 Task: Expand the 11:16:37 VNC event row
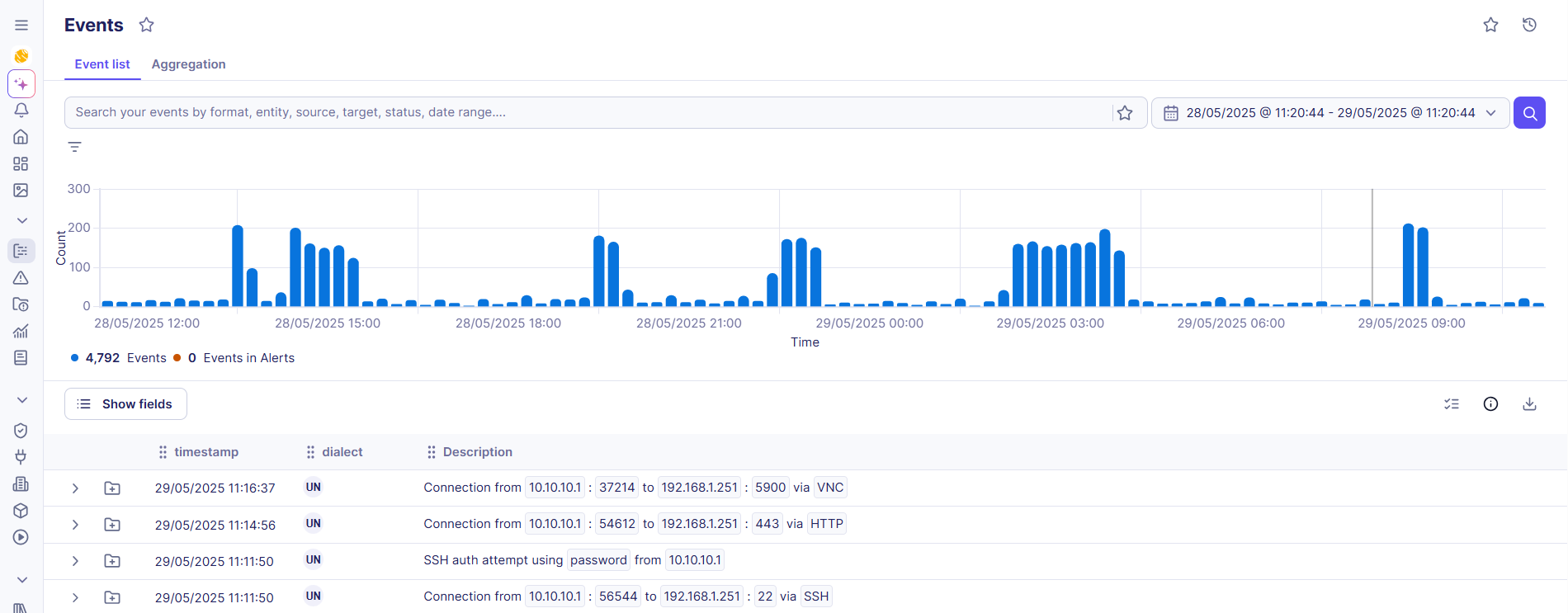coord(75,488)
